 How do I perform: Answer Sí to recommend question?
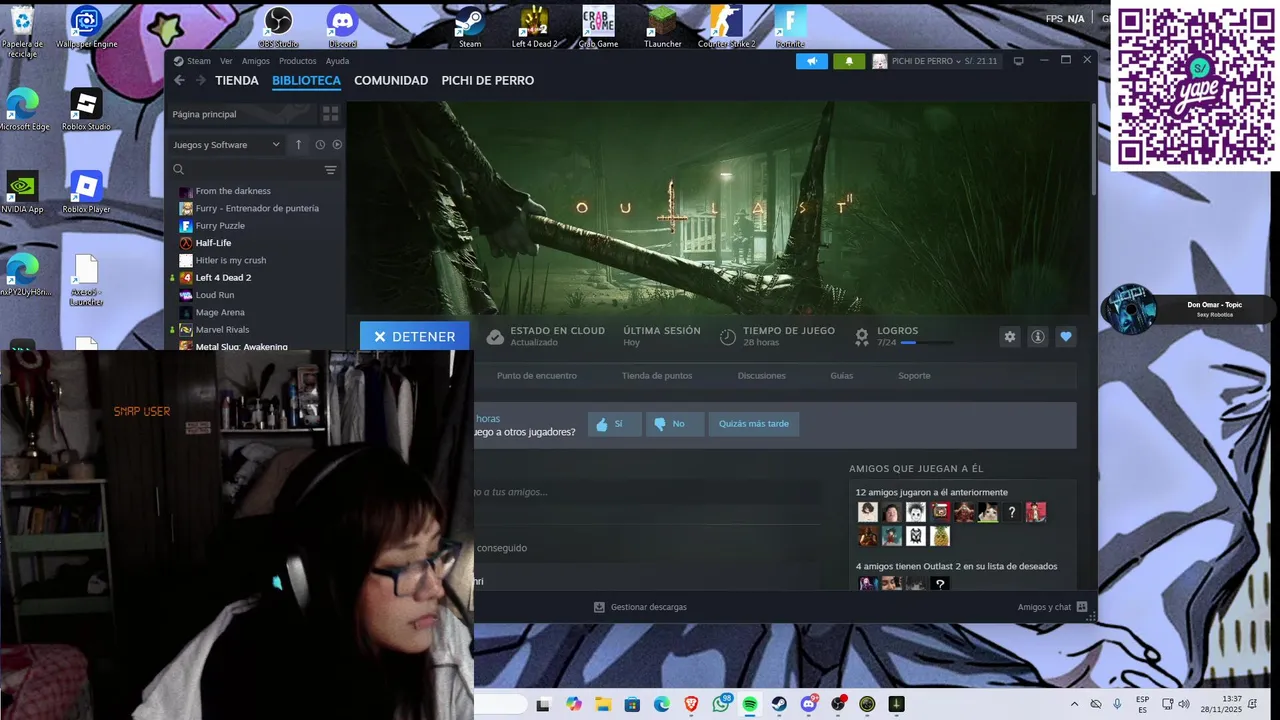coord(615,424)
